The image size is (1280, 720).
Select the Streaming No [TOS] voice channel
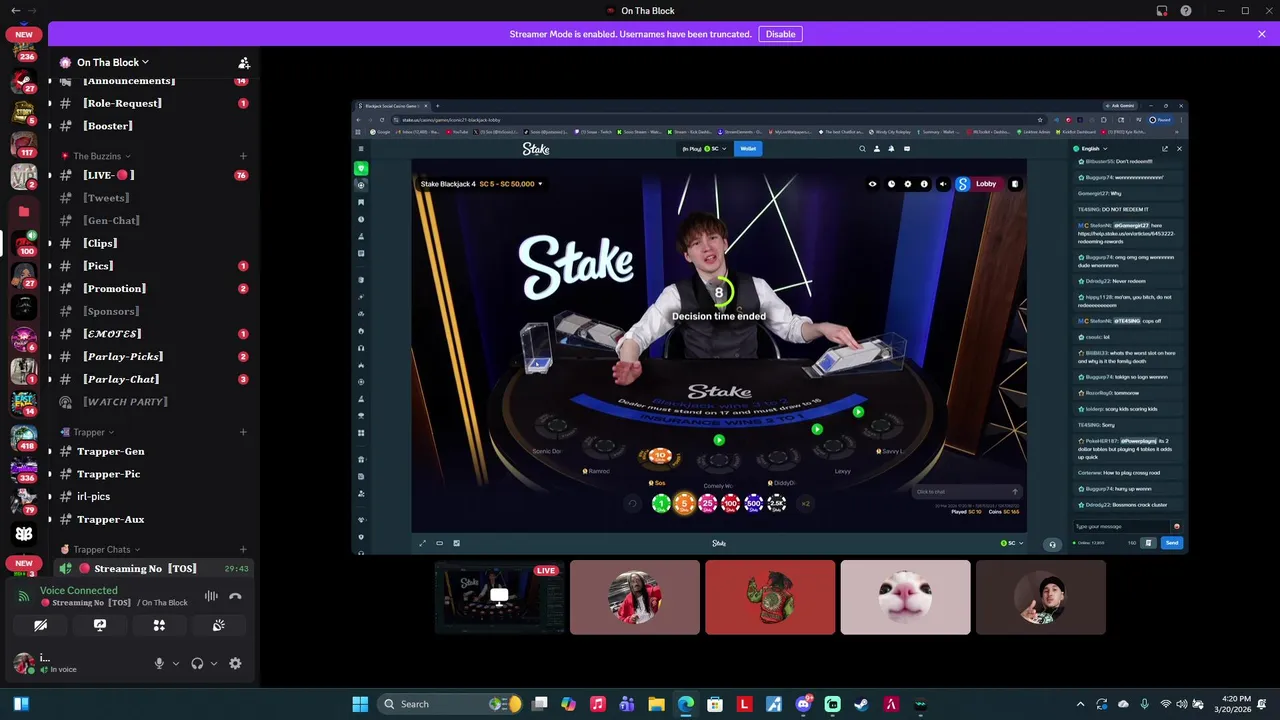click(x=154, y=568)
